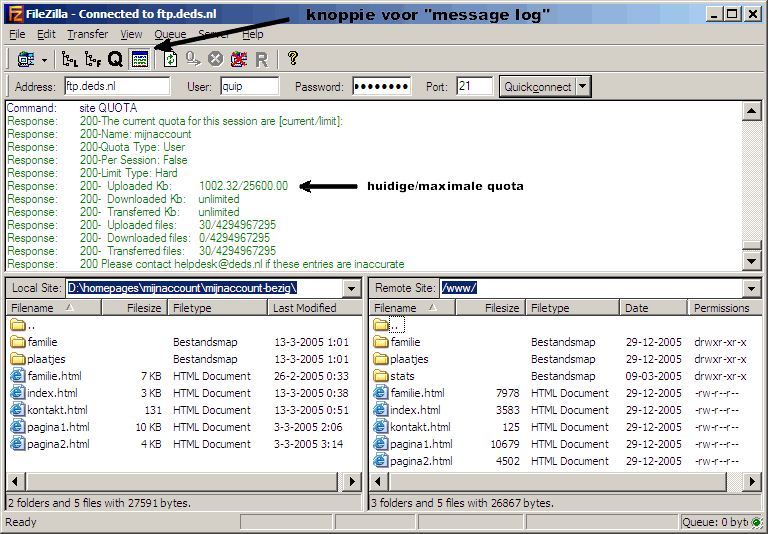Sort remote list by Permissions column
Image resolution: width=768 pixels, height=534 pixels.
[725, 308]
